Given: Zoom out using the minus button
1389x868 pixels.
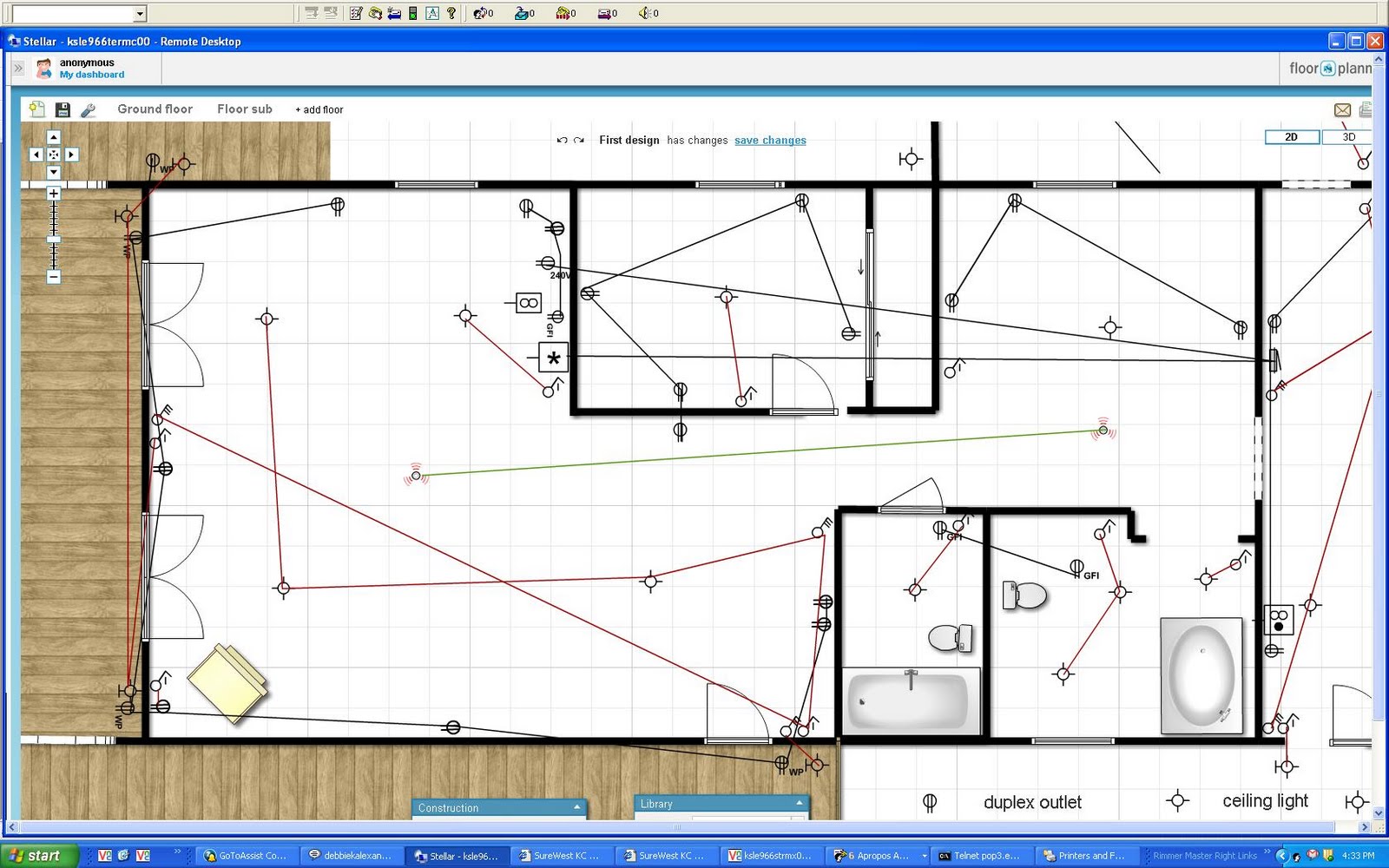Looking at the screenshot, I should pos(53,278).
